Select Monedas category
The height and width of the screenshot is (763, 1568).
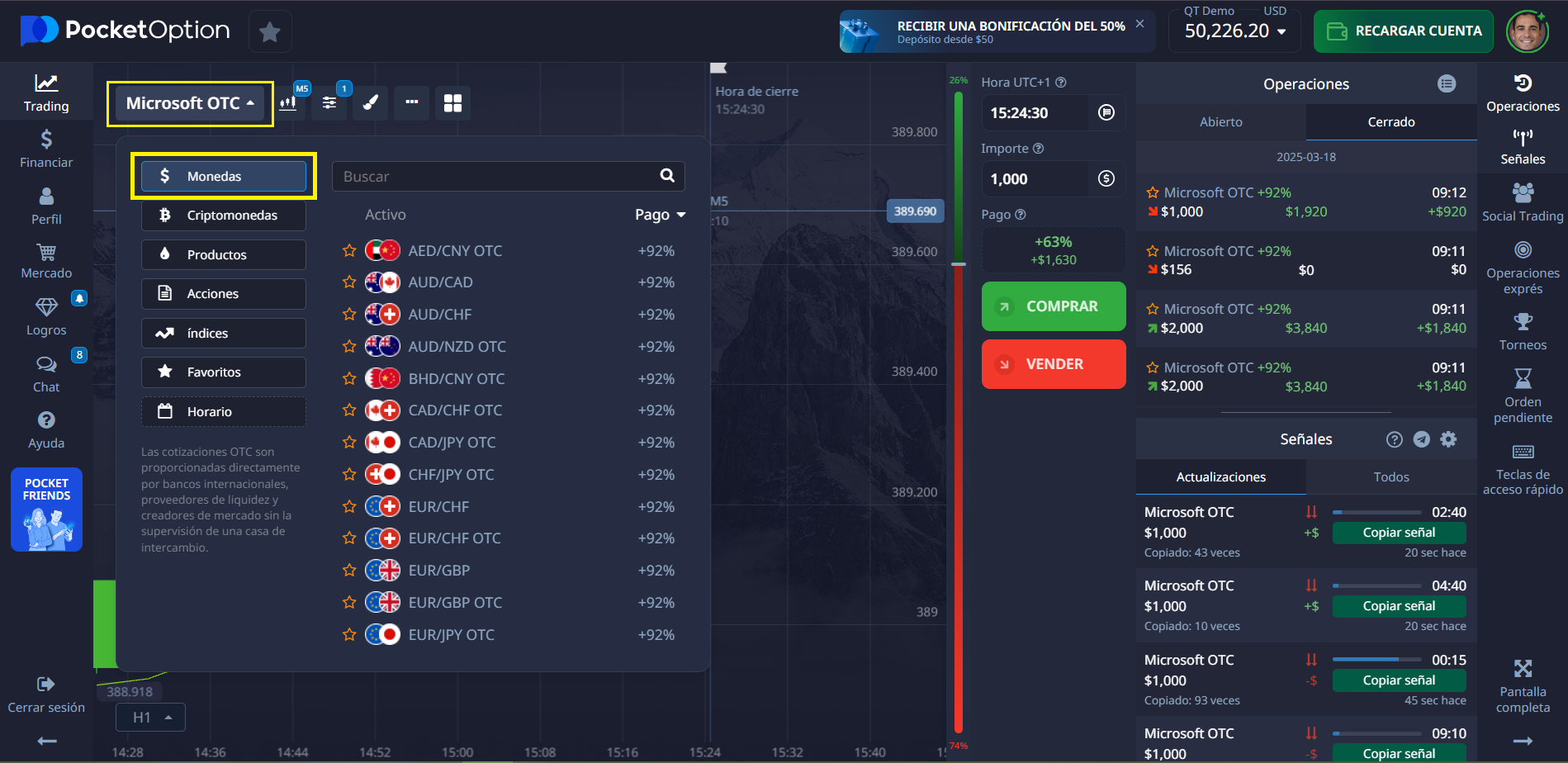(x=224, y=176)
